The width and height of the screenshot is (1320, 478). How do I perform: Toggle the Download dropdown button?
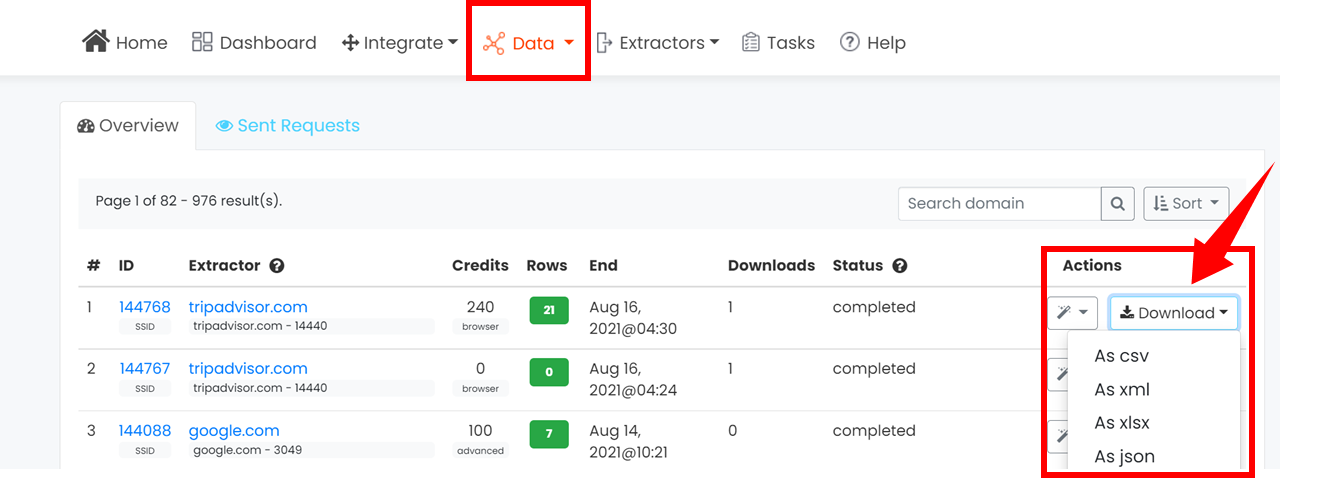pos(1174,313)
